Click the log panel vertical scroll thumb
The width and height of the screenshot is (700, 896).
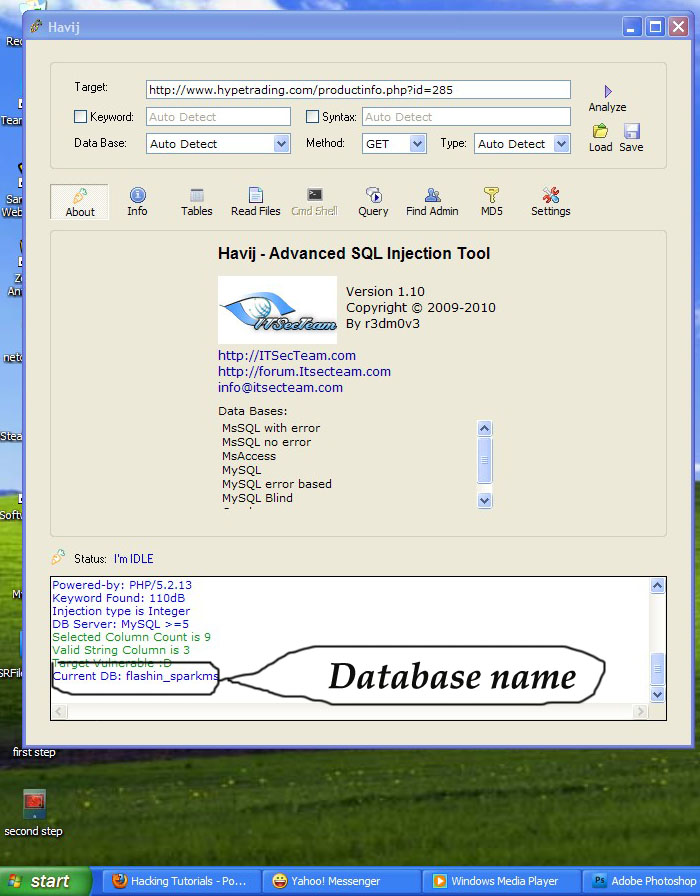point(658,669)
